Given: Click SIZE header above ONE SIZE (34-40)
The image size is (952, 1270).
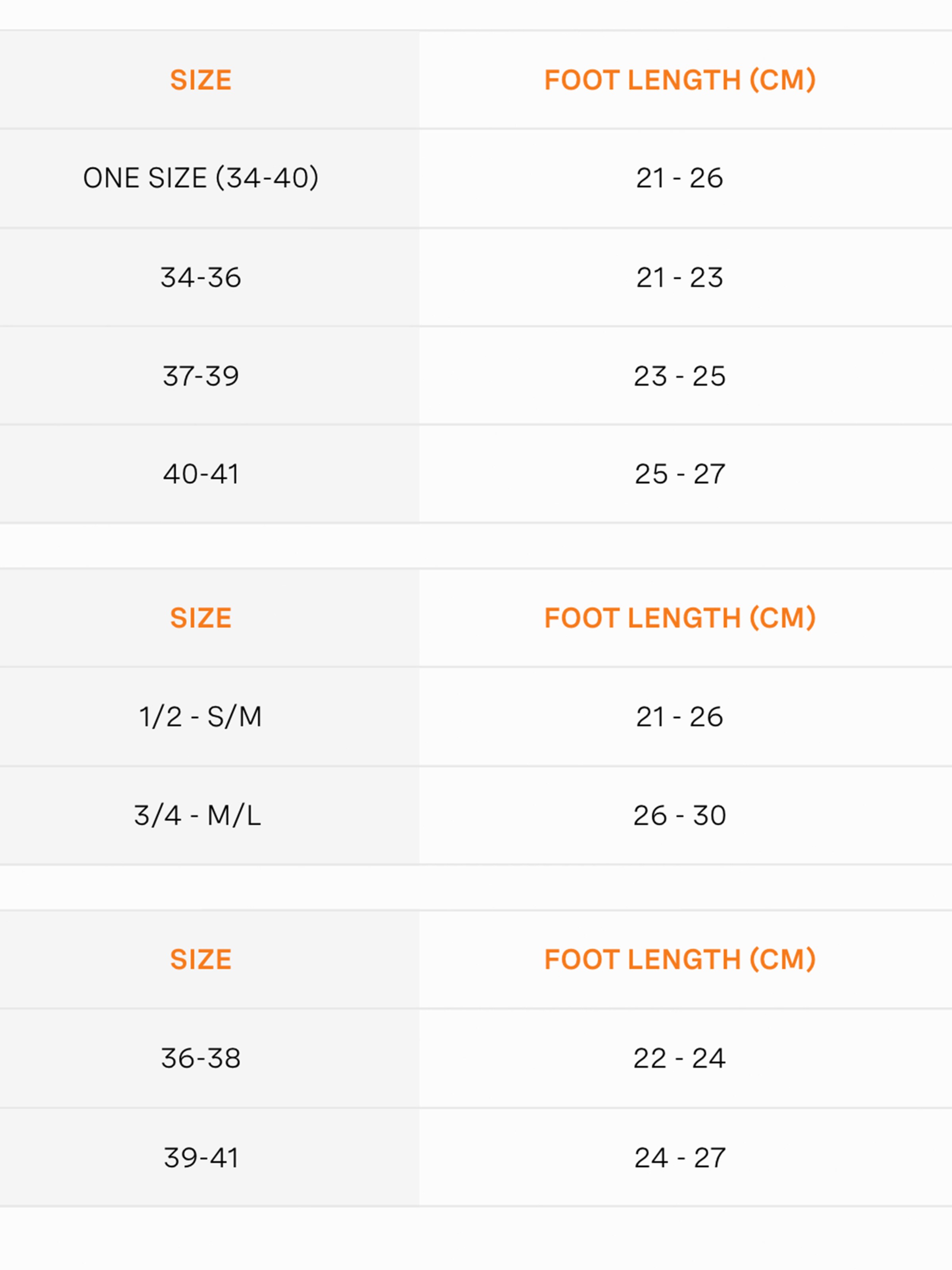Looking at the screenshot, I should click(201, 80).
